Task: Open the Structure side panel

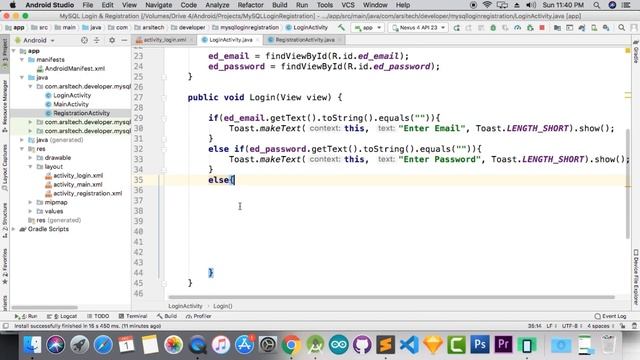Action: [4, 220]
